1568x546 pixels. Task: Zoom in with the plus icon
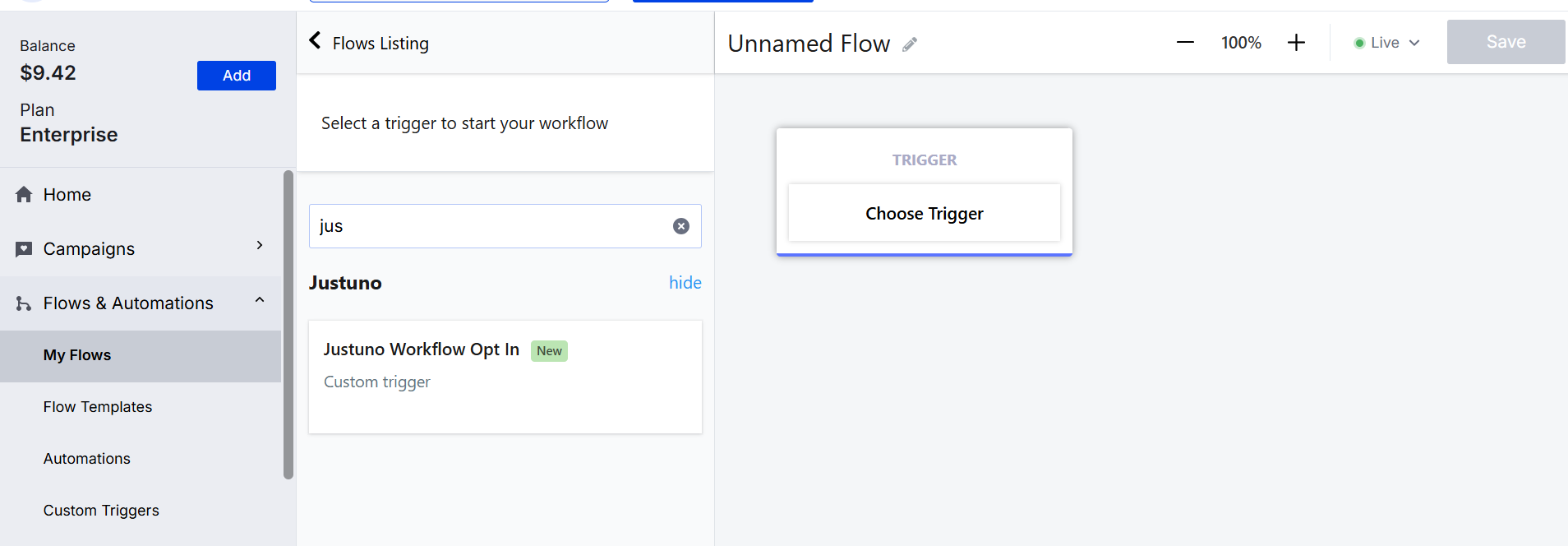click(x=1295, y=43)
